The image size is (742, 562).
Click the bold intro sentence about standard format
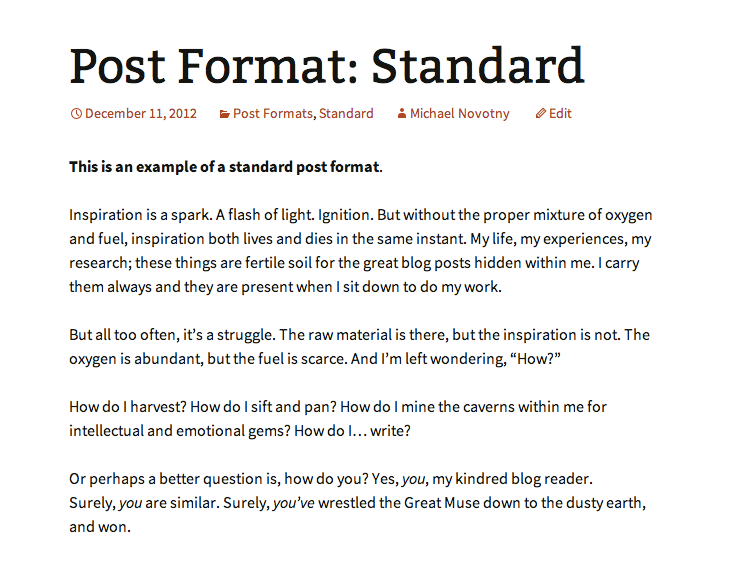[x=225, y=167]
